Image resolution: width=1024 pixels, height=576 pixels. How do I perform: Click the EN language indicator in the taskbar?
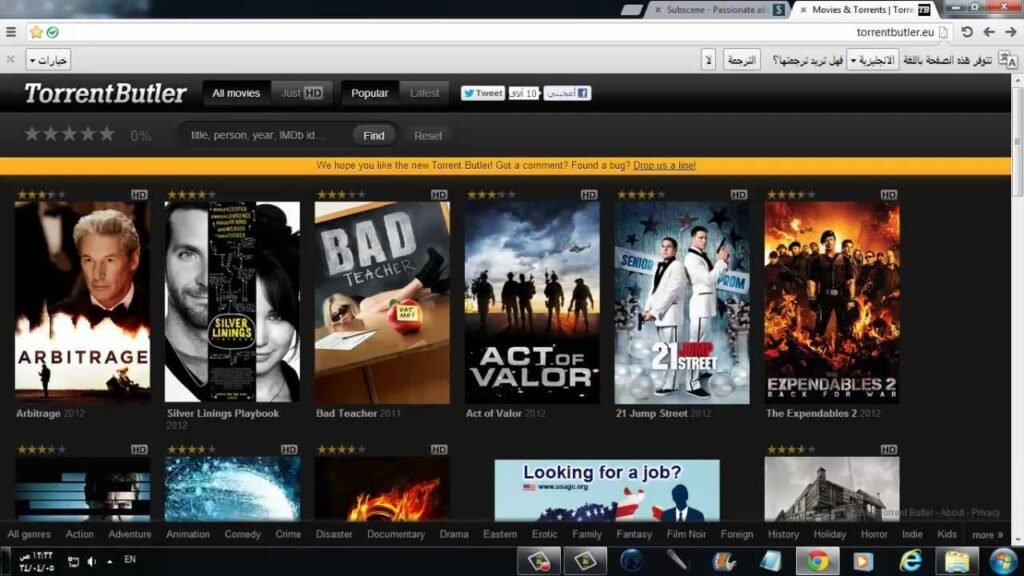coord(130,560)
